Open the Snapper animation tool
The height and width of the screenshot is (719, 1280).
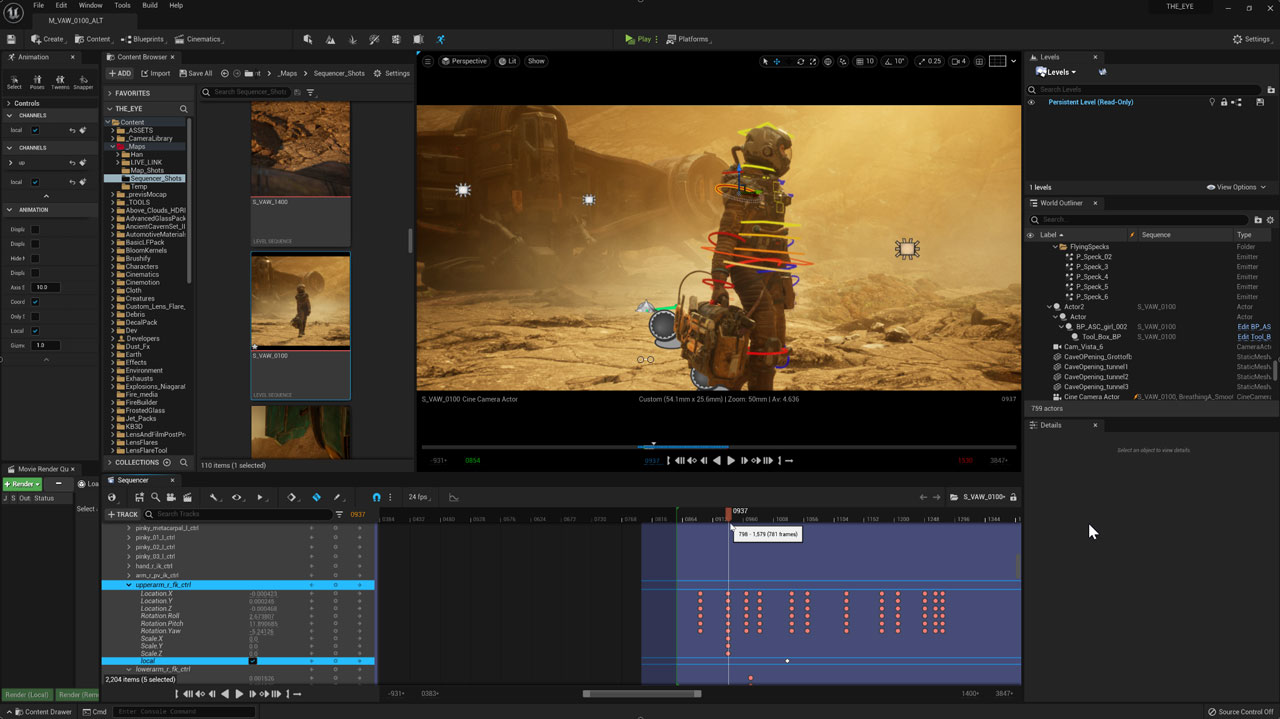click(83, 81)
